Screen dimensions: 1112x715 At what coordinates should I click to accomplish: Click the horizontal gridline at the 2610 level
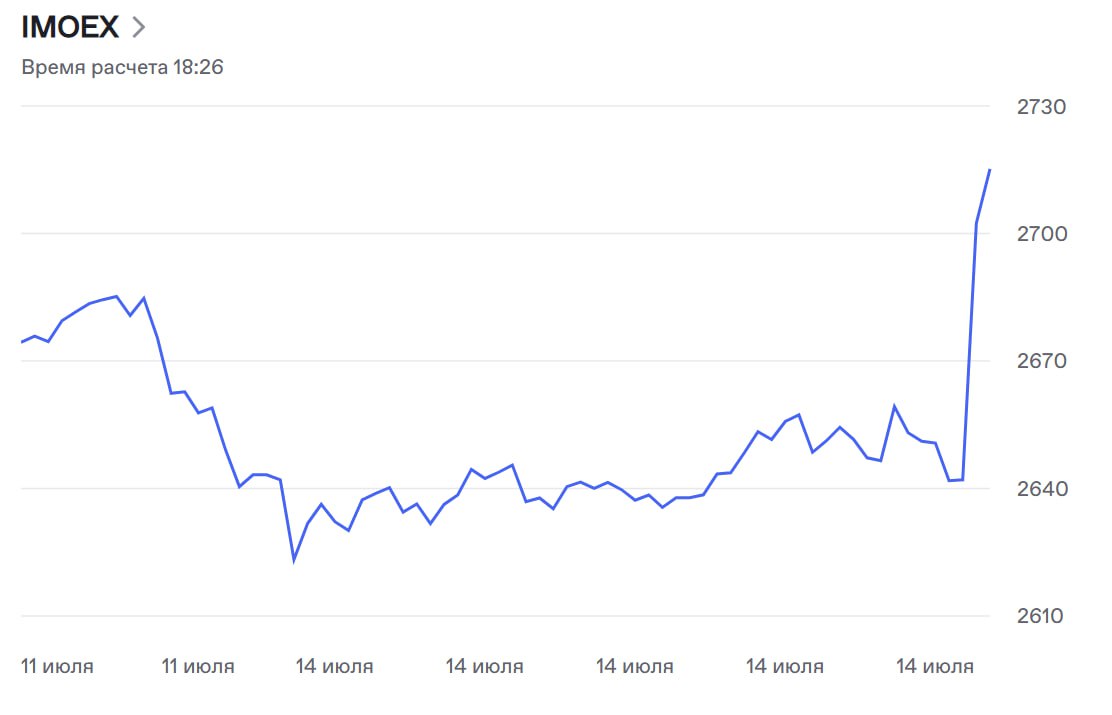pyautogui.click(x=500, y=616)
